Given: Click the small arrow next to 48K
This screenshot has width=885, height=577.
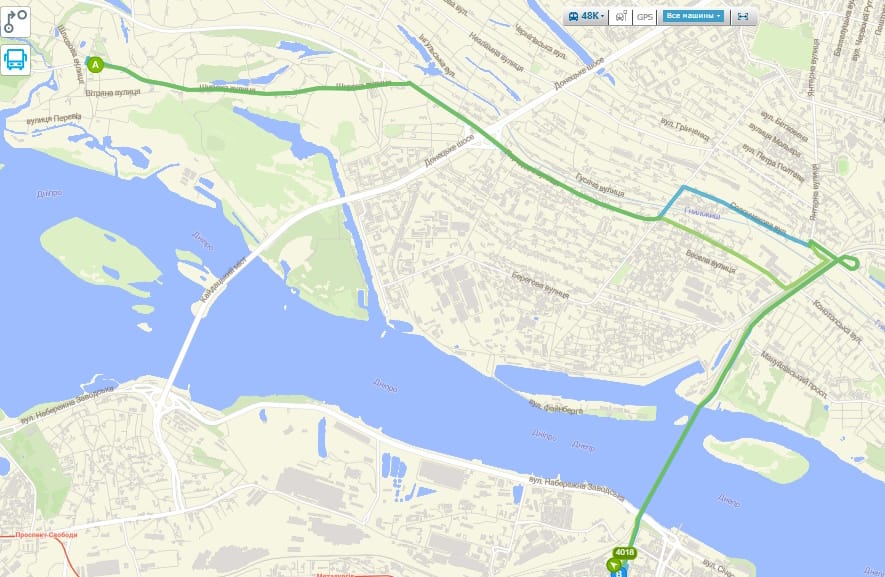Looking at the screenshot, I should pyautogui.click(x=603, y=16).
